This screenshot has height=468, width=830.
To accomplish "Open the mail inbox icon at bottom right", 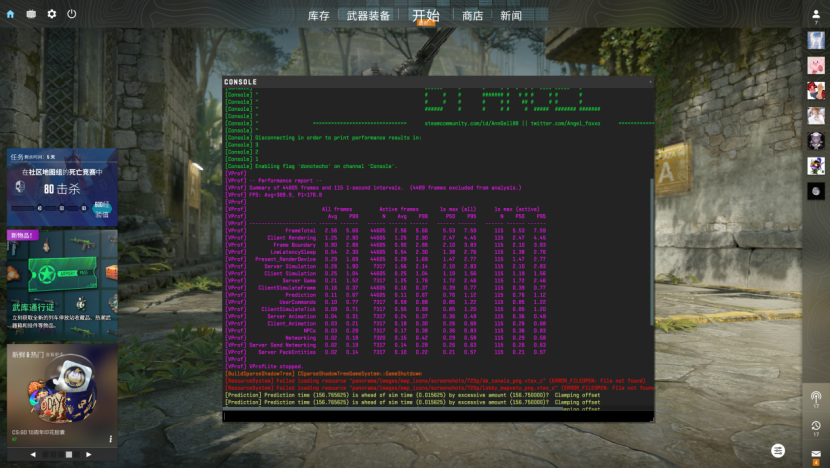I will click(x=816, y=455).
